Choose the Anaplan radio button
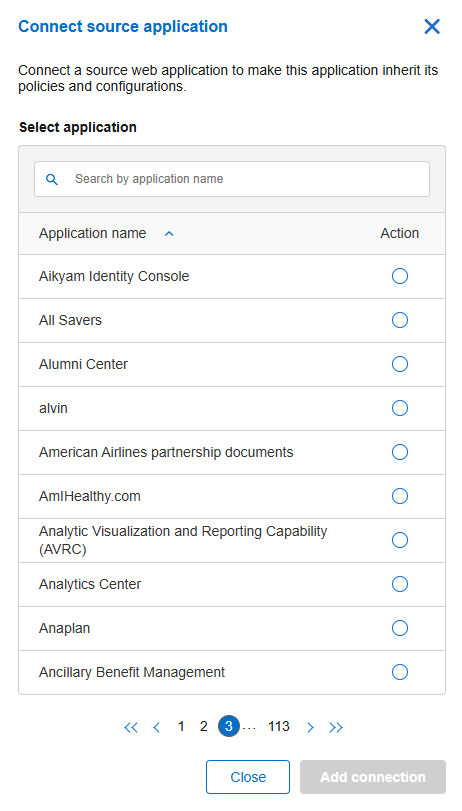Viewport: 462px width, 811px height. tap(399, 628)
